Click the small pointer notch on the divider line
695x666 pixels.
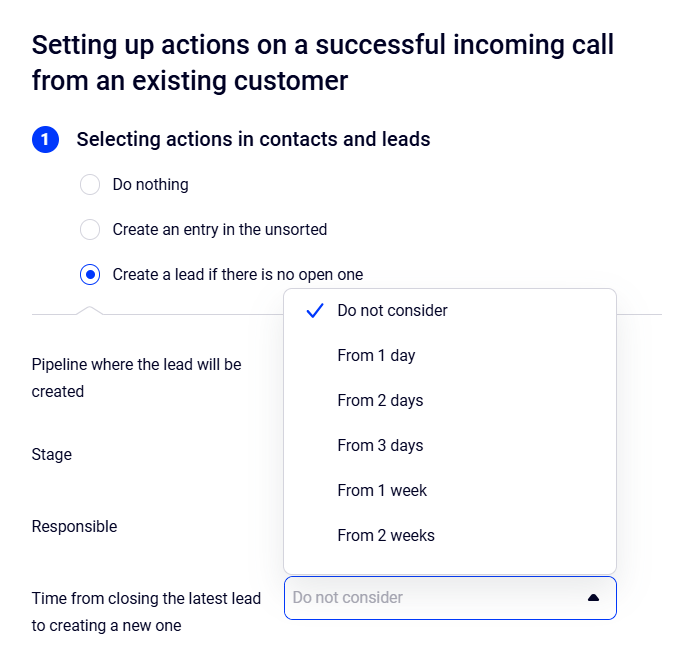(x=90, y=310)
